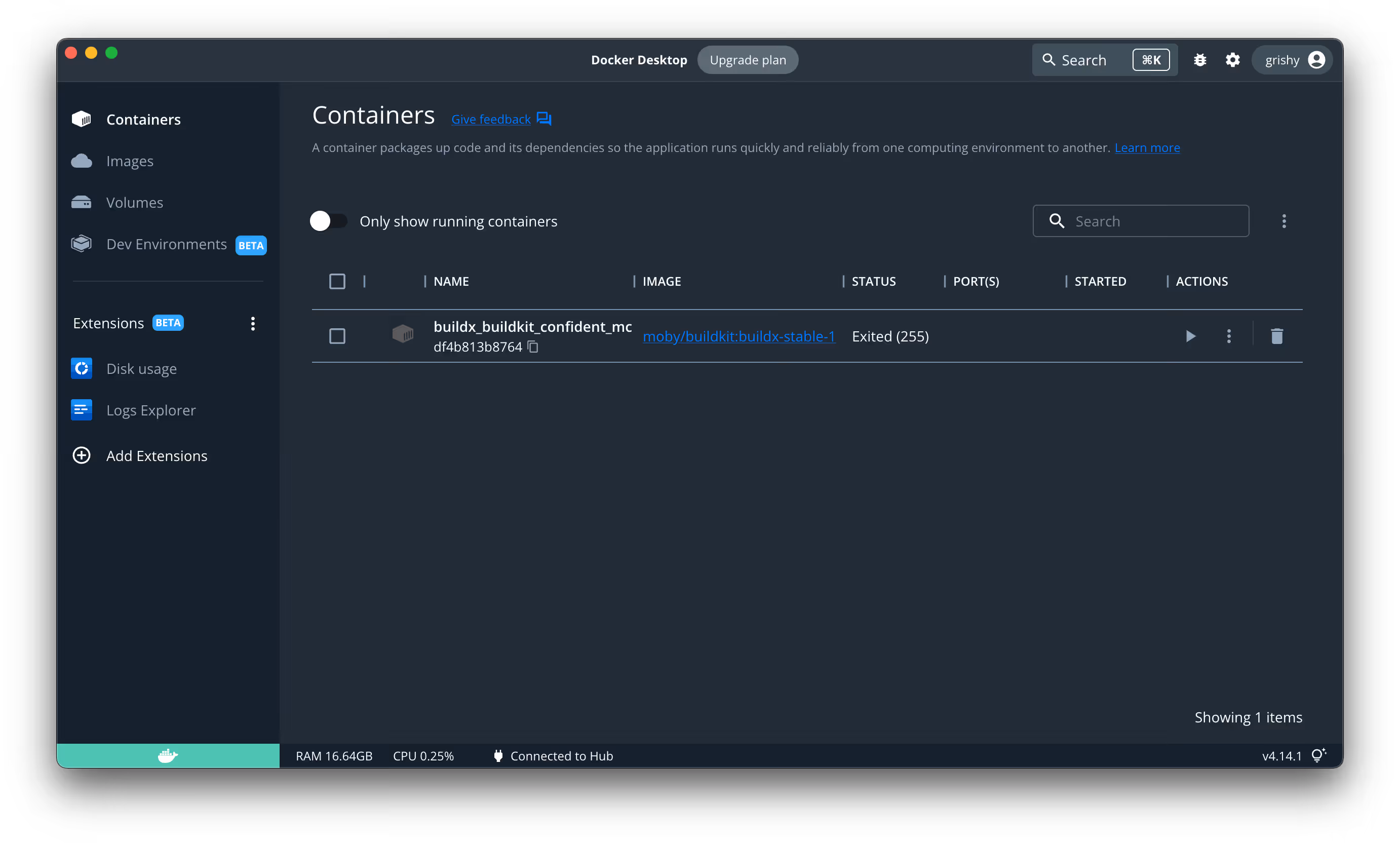Click the Upgrade plan button
The height and width of the screenshot is (843, 1400).
tap(748, 60)
